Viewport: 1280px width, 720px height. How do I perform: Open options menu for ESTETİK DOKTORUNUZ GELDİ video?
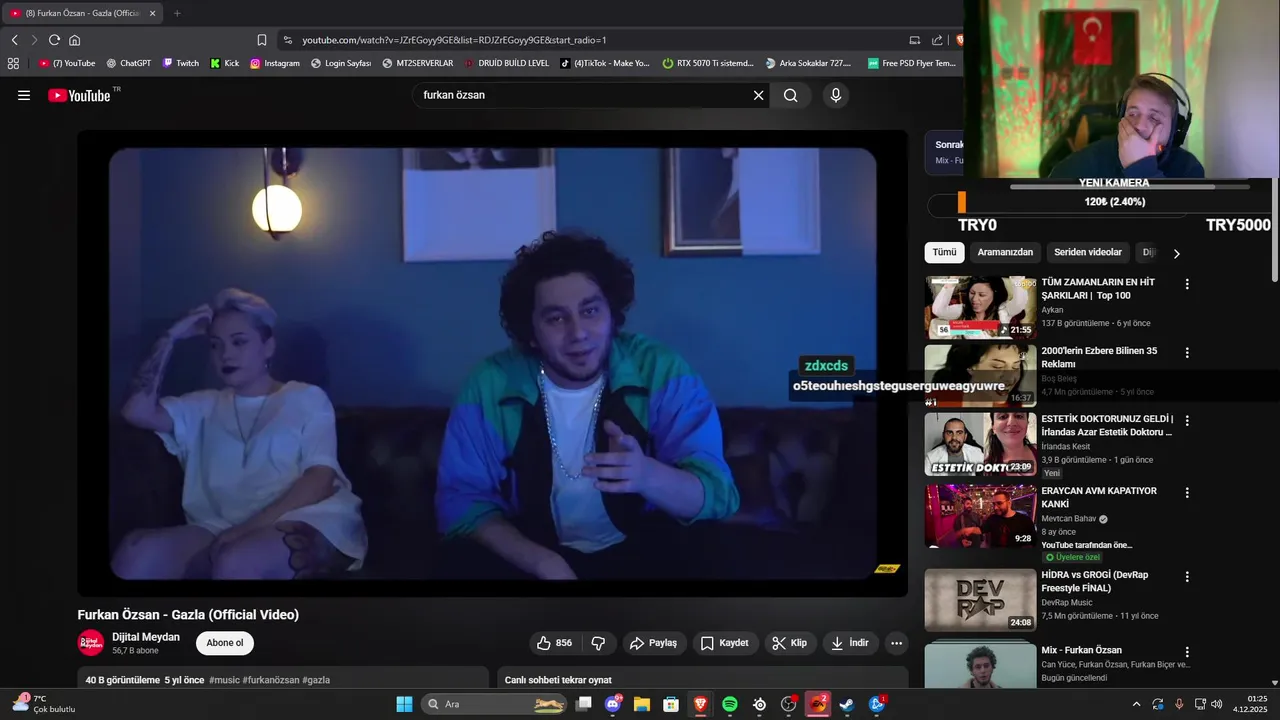(1187, 421)
